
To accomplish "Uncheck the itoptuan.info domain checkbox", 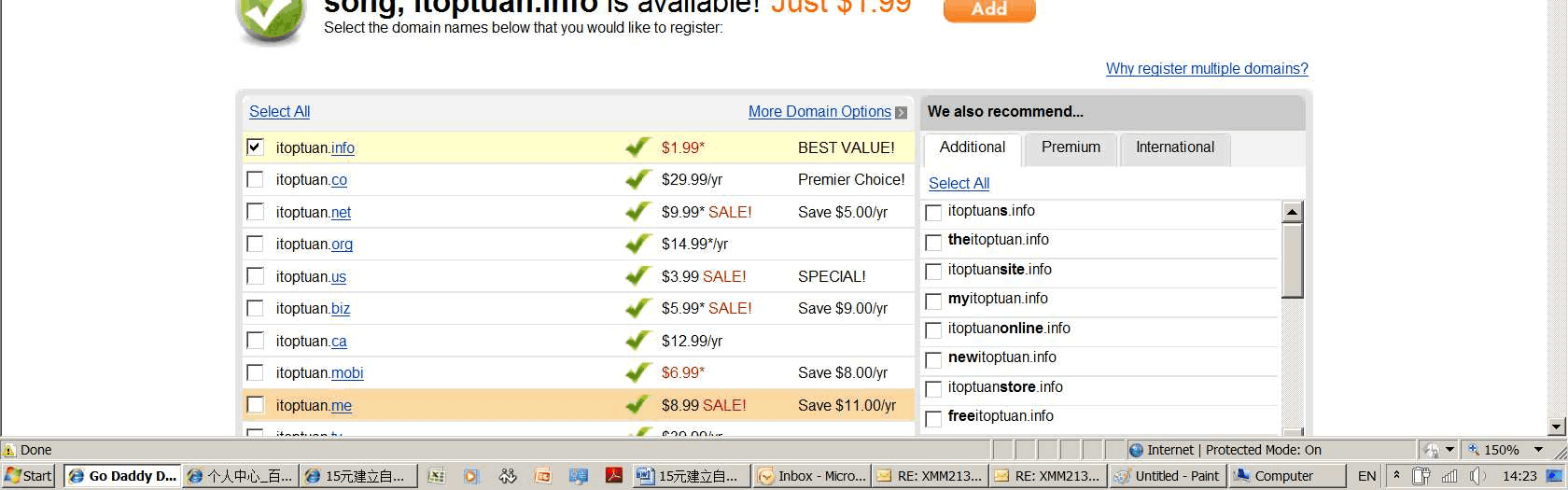I will click(x=255, y=147).
